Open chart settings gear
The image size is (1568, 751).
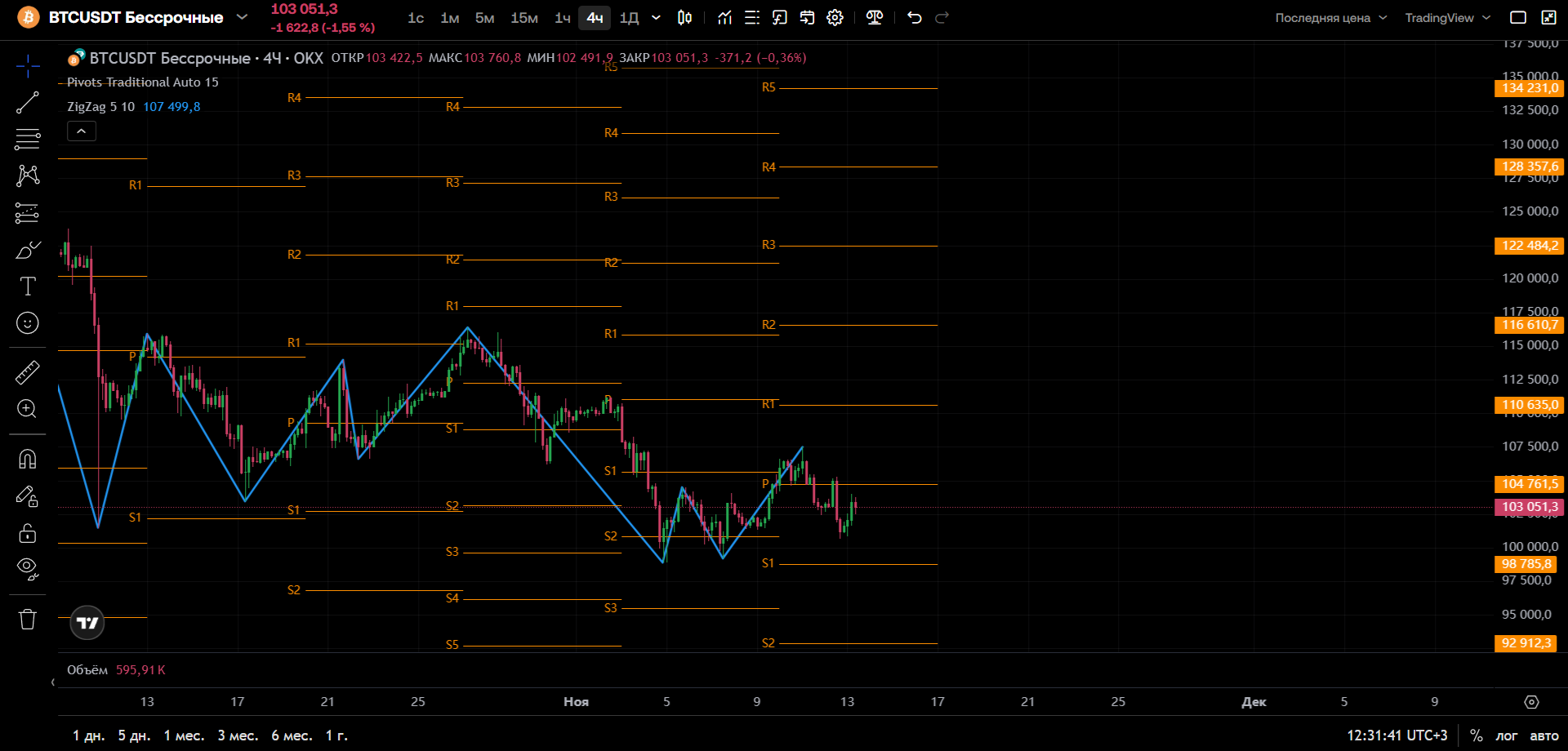point(835,17)
